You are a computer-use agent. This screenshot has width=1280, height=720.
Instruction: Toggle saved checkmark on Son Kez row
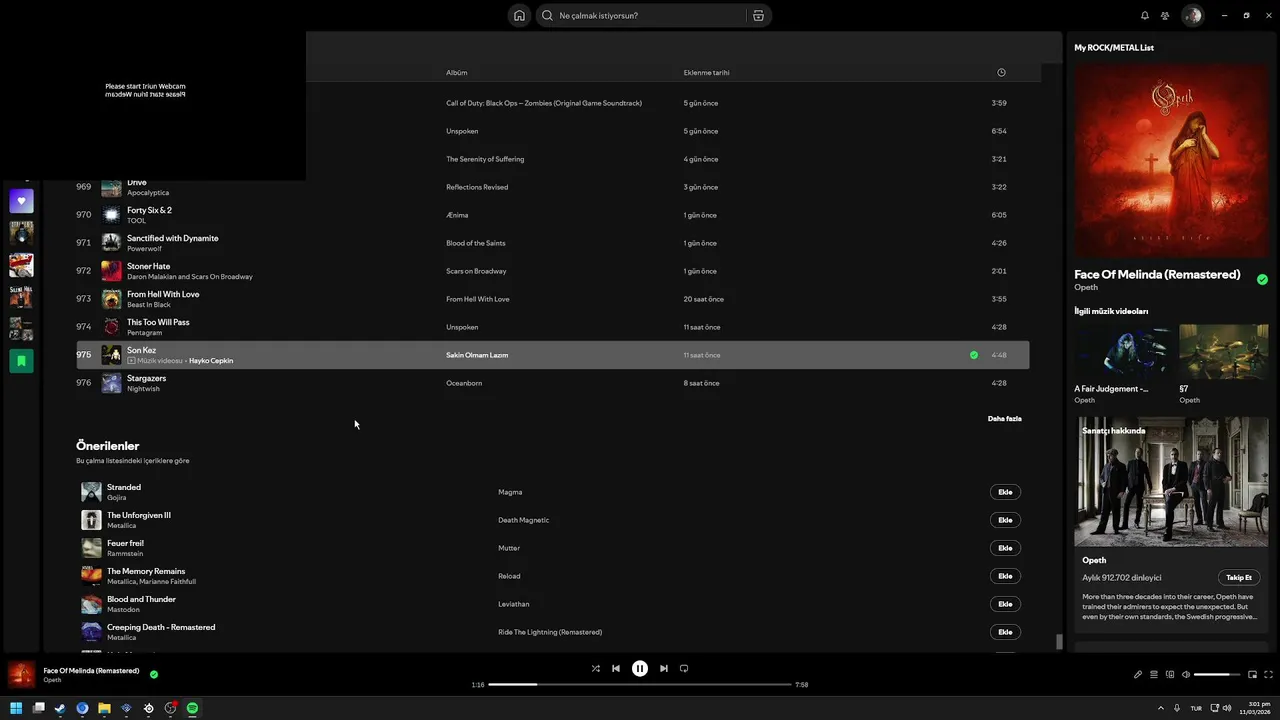tap(974, 355)
